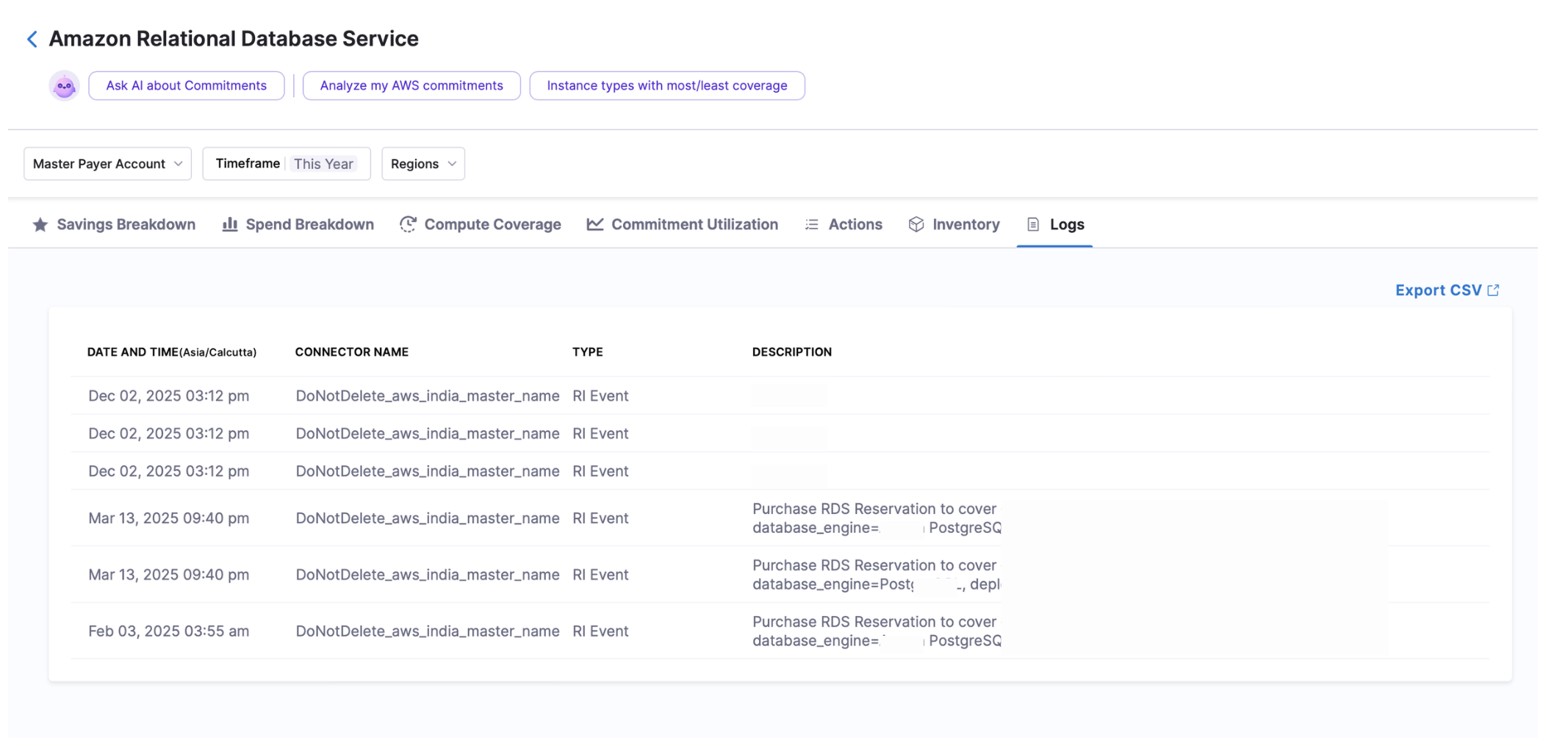Click the bar chart icon for Spend Breakdown
1568x738 pixels.
pyautogui.click(x=230, y=225)
